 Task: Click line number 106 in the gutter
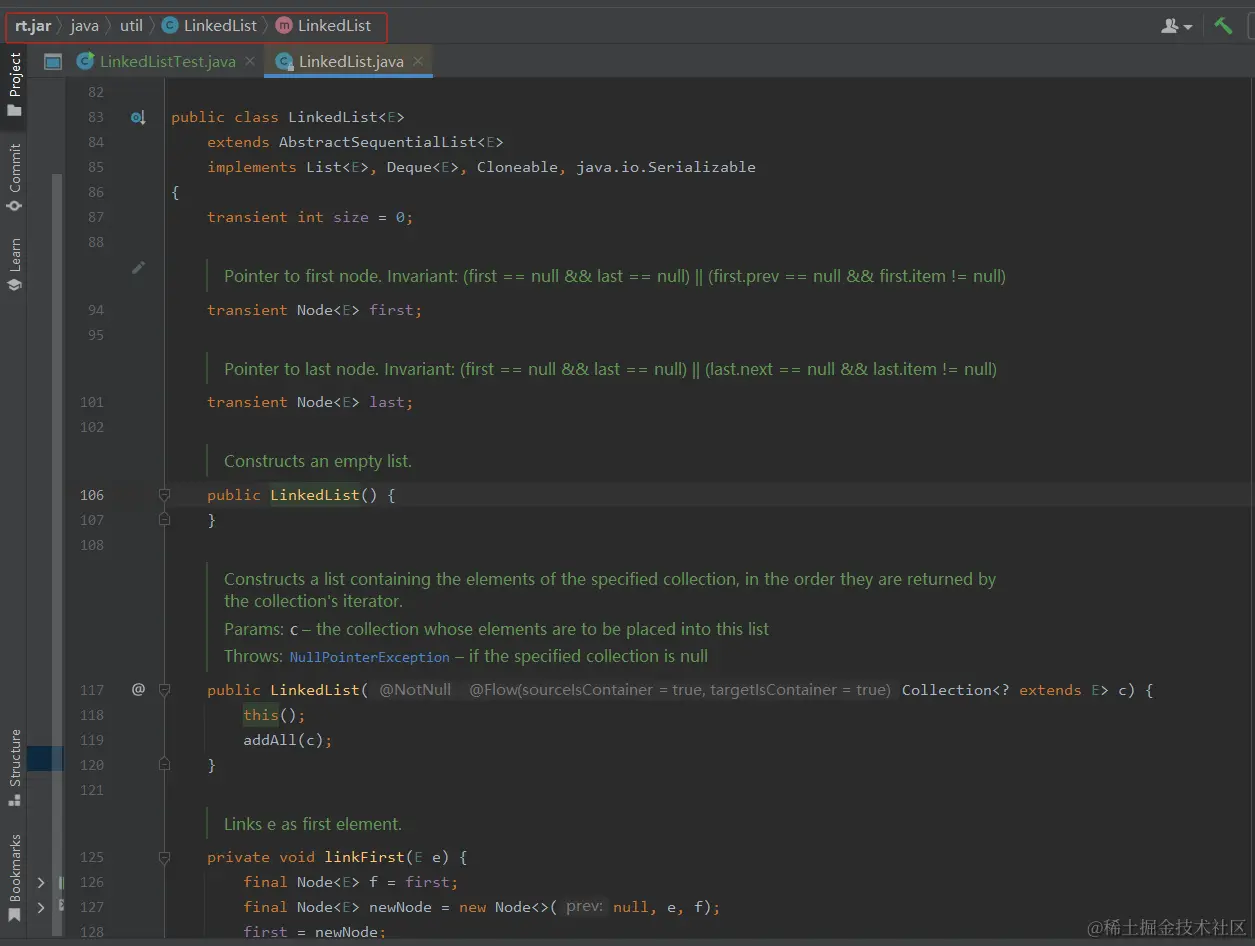pos(92,495)
